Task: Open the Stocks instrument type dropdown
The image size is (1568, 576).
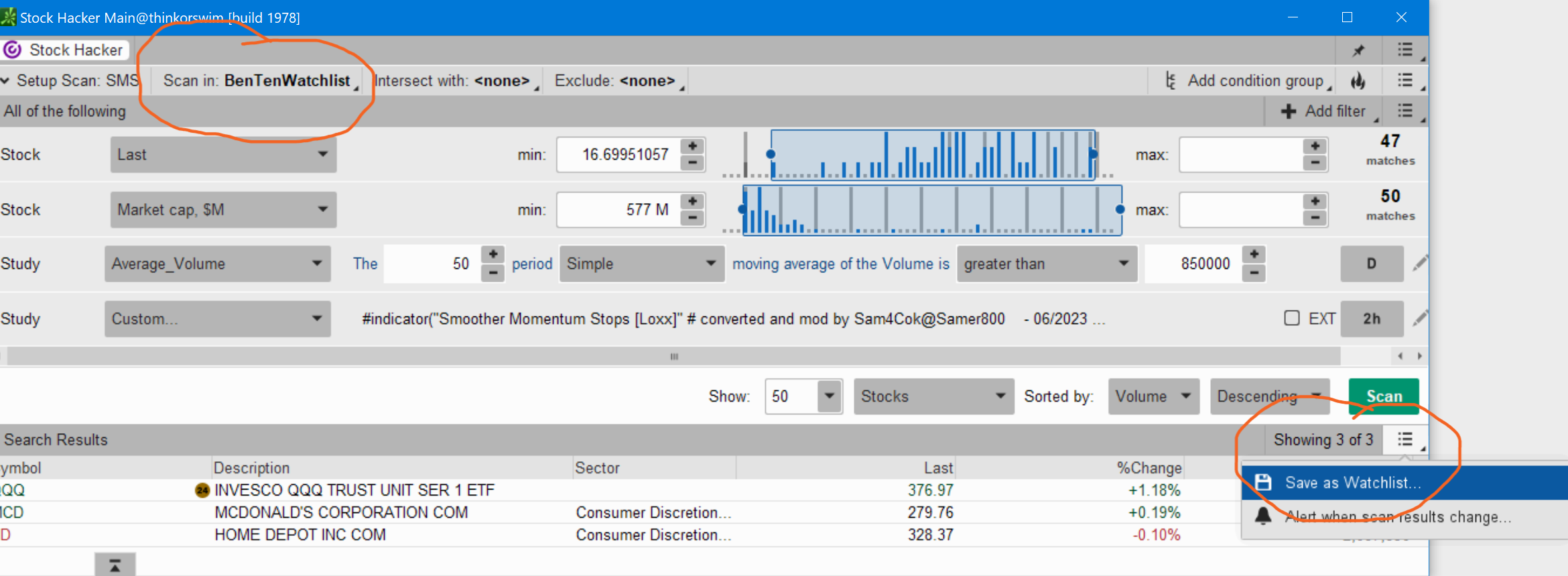Action: (933, 396)
